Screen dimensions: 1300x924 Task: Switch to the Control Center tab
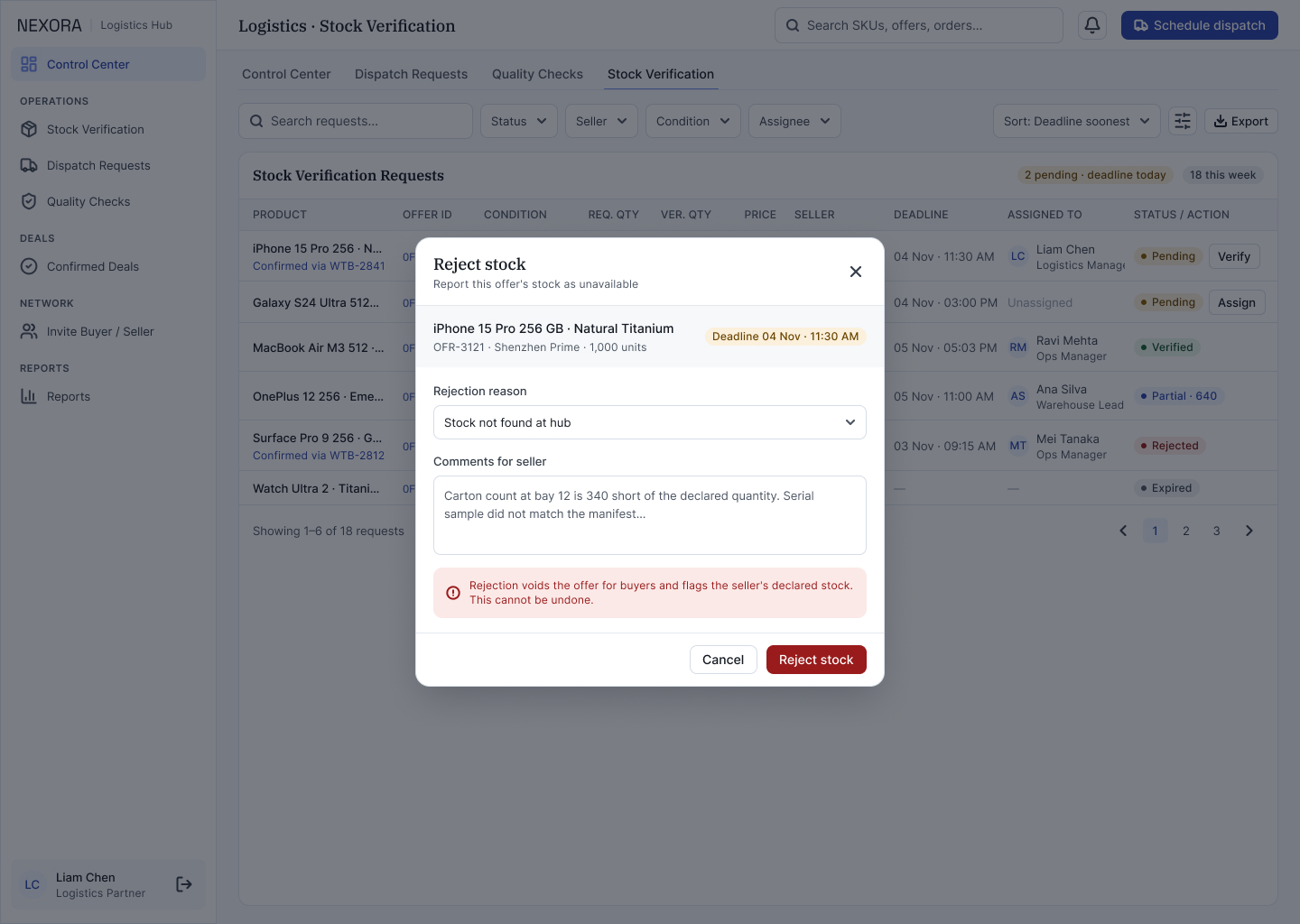coord(286,74)
